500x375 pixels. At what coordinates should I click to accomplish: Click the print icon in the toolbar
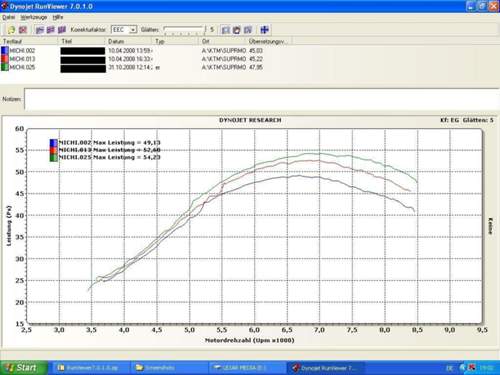pos(237,30)
